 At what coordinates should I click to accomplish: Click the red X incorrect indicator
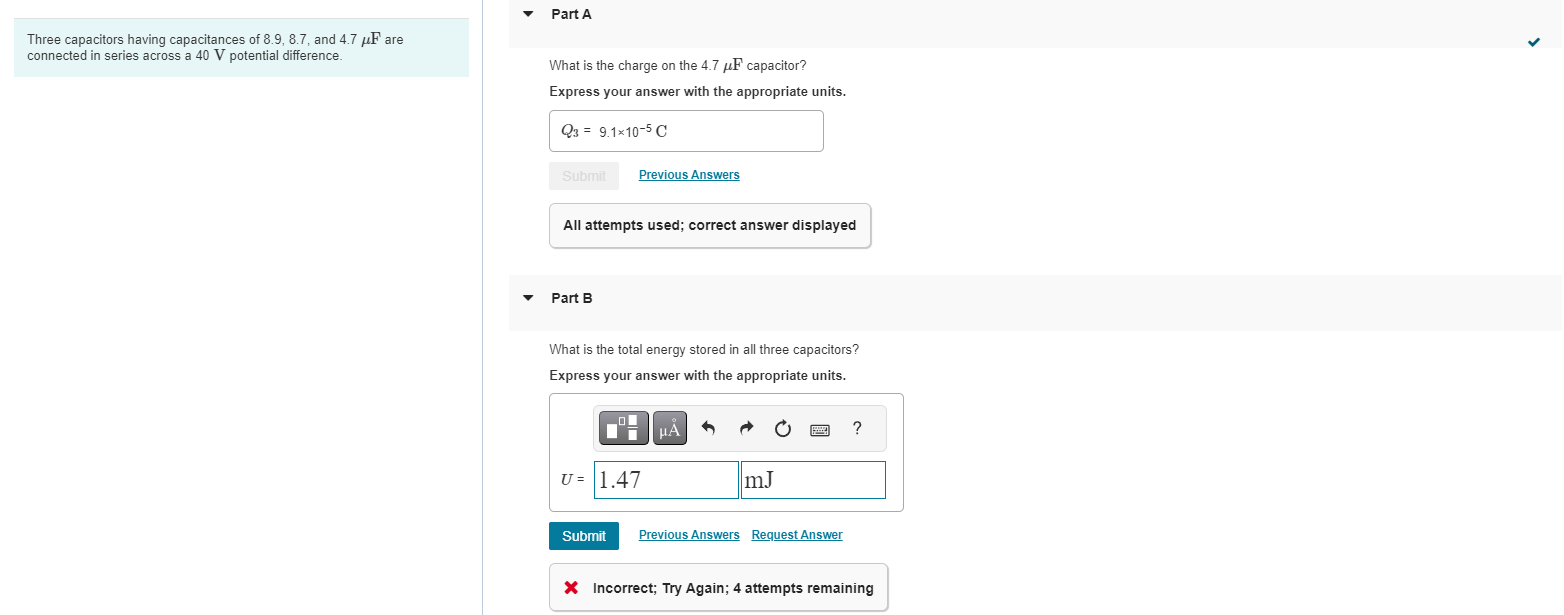click(x=571, y=587)
